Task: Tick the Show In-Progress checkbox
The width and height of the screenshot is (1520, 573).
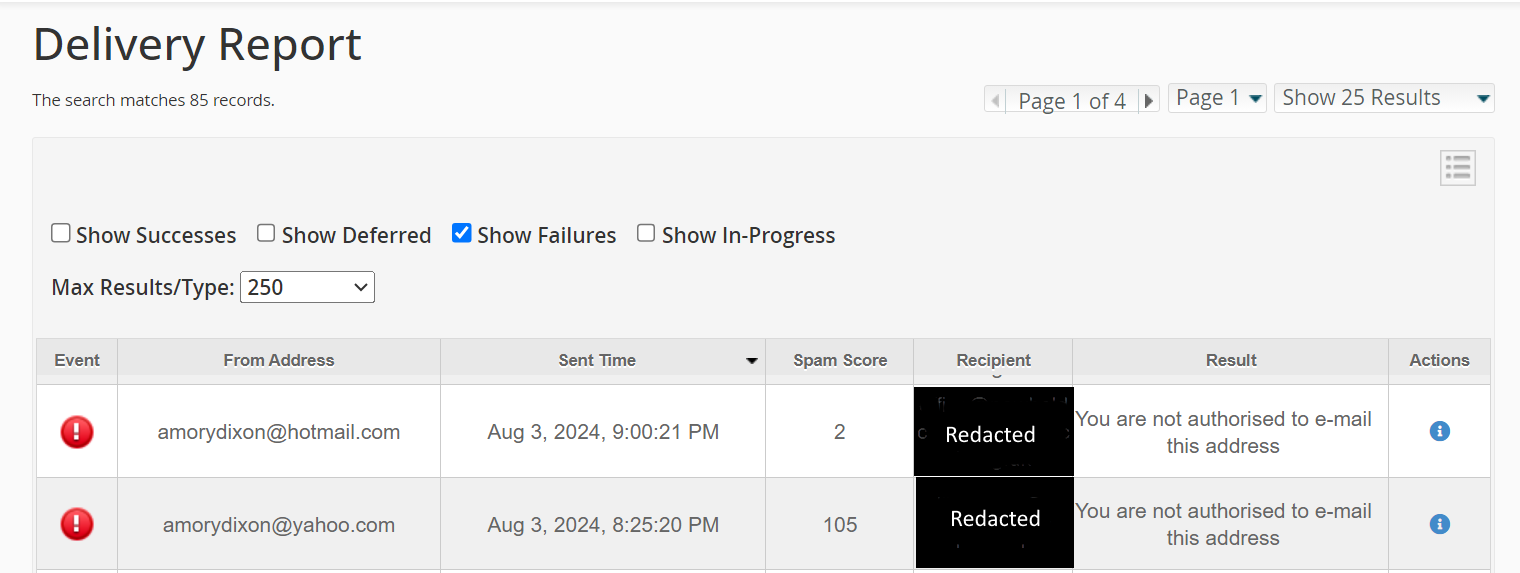Action: click(x=646, y=233)
